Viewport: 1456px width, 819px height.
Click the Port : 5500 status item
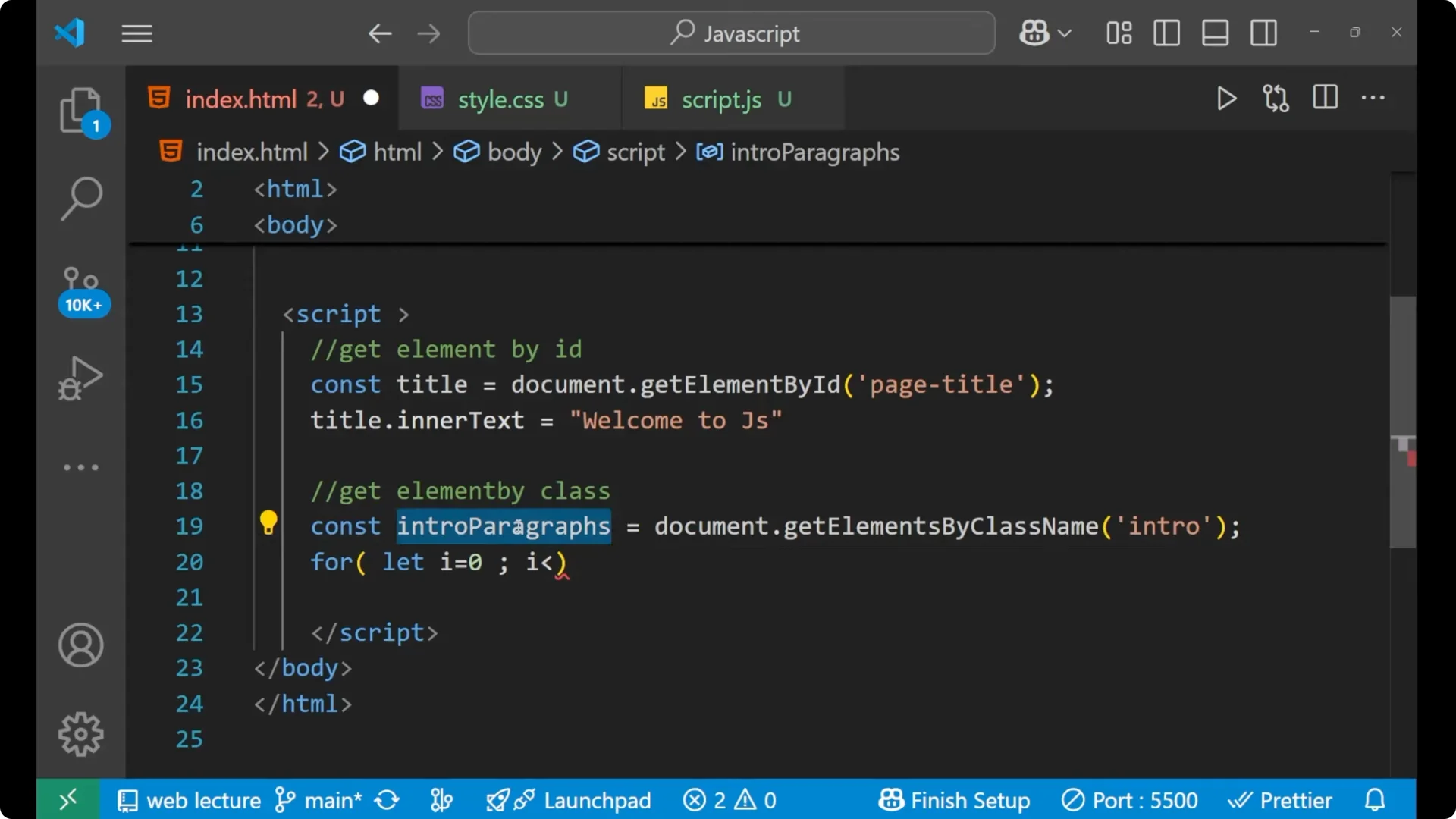[1129, 799]
